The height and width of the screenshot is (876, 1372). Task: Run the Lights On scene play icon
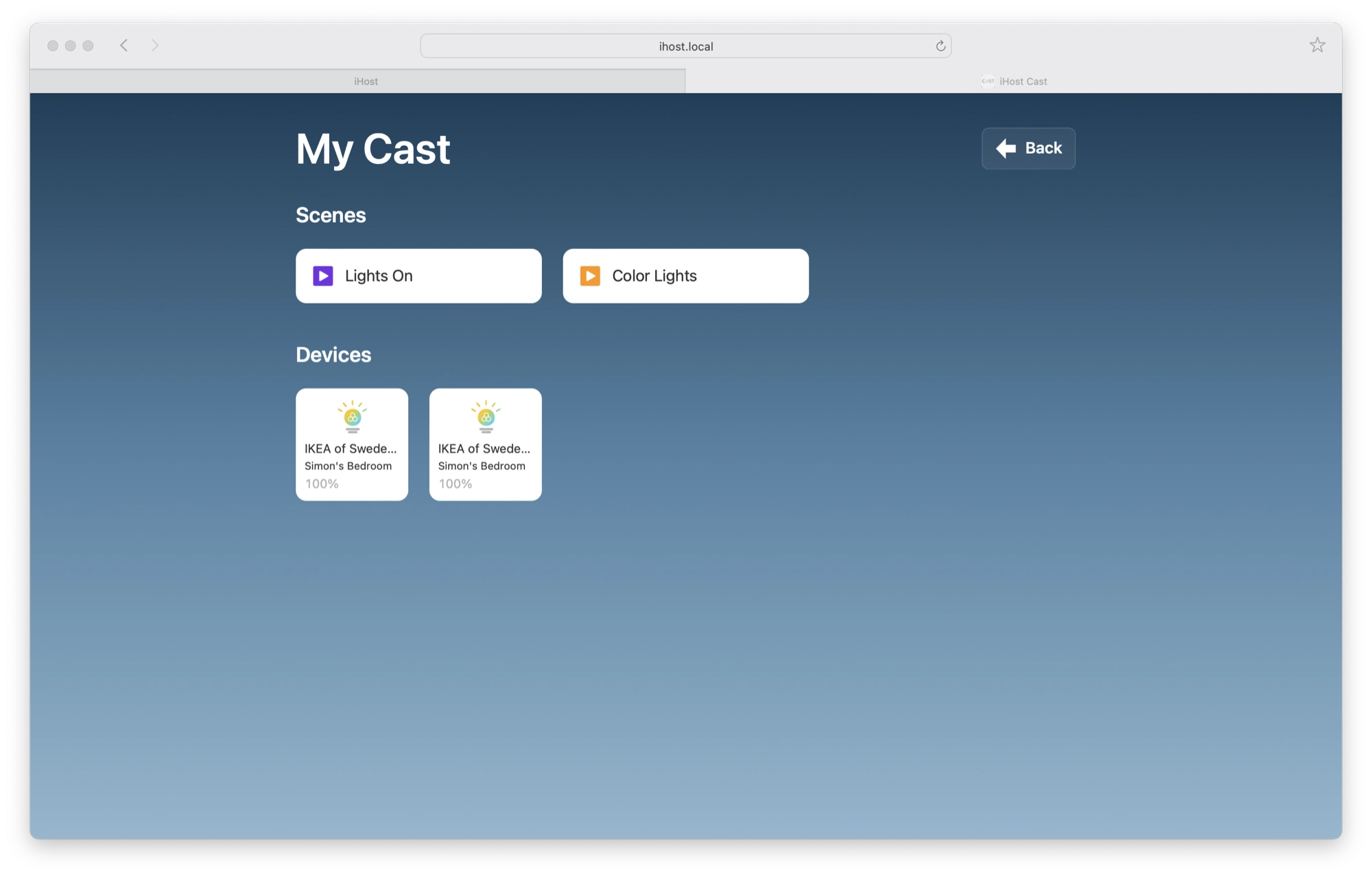click(x=323, y=276)
